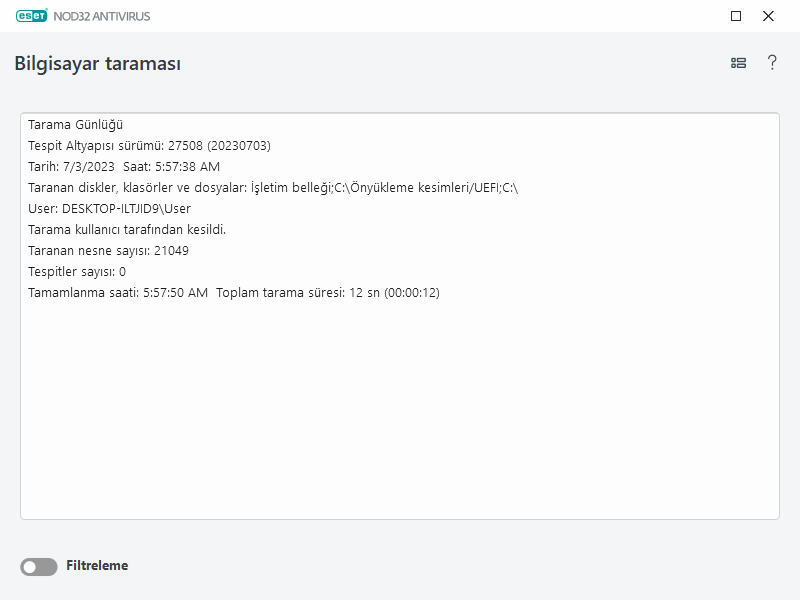This screenshot has height=600, width=800.
Task: Select the Tarama Günlüğü log line
Action: pos(75,125)
